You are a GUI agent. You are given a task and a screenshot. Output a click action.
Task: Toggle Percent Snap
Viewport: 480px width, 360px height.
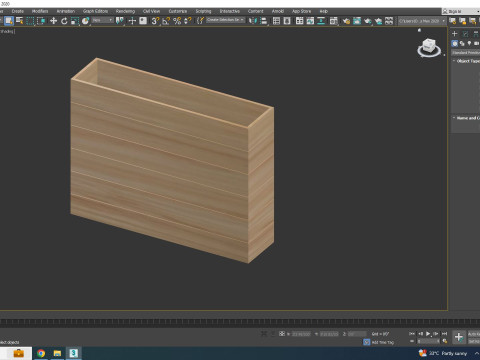(x=177, y=21)
